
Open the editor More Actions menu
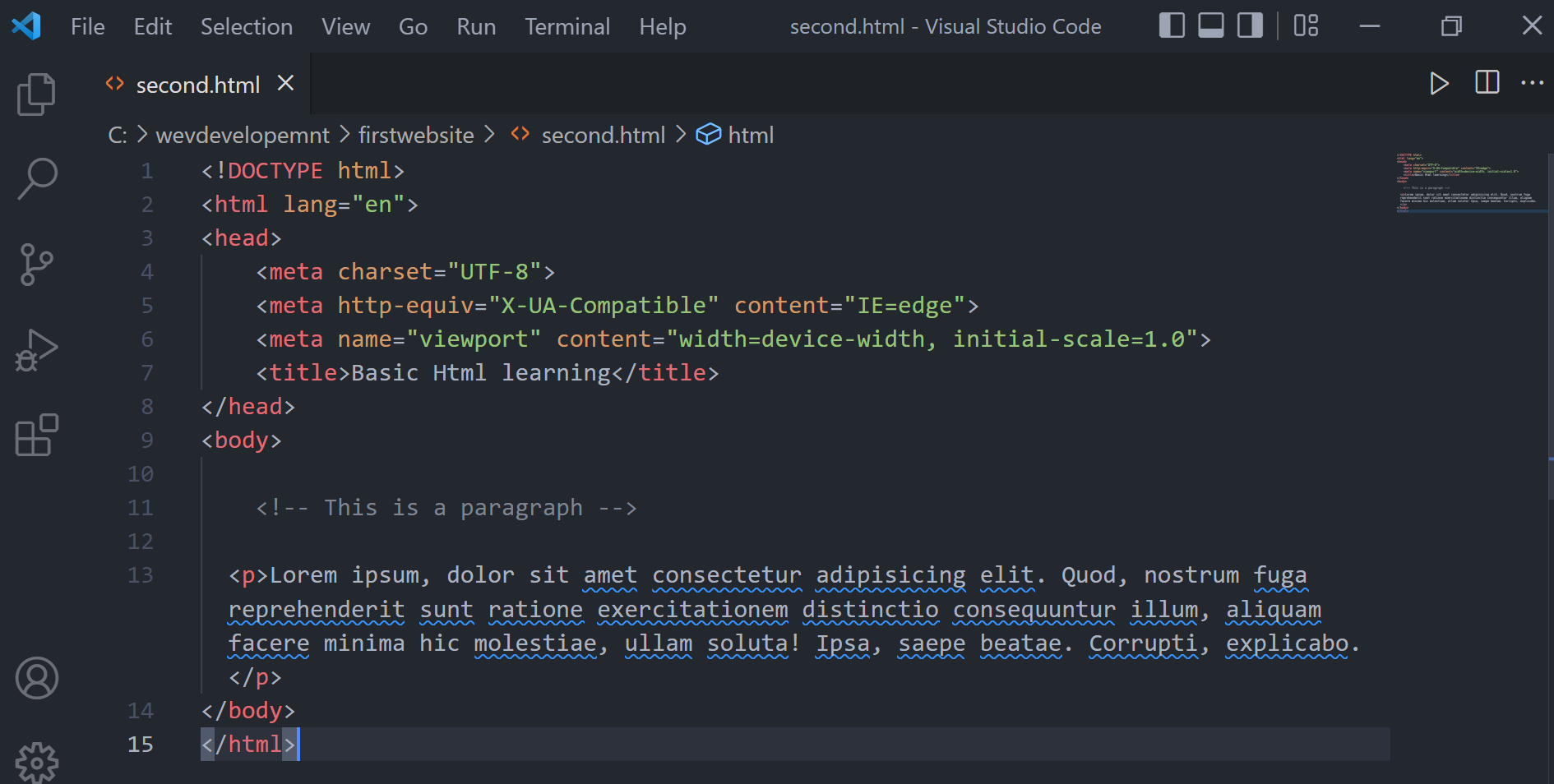[1533, 82]
